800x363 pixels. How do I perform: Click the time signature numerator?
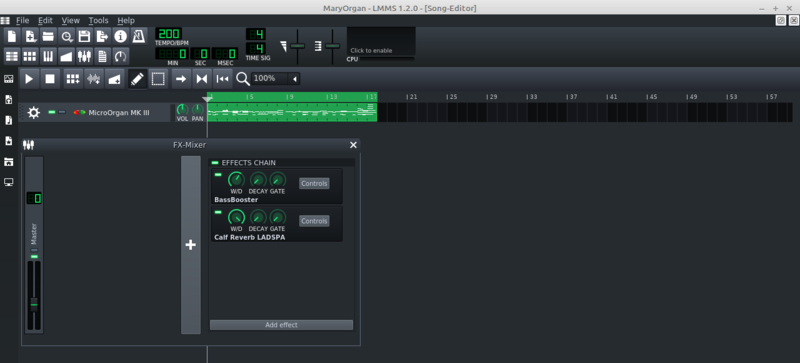[256, 34]
